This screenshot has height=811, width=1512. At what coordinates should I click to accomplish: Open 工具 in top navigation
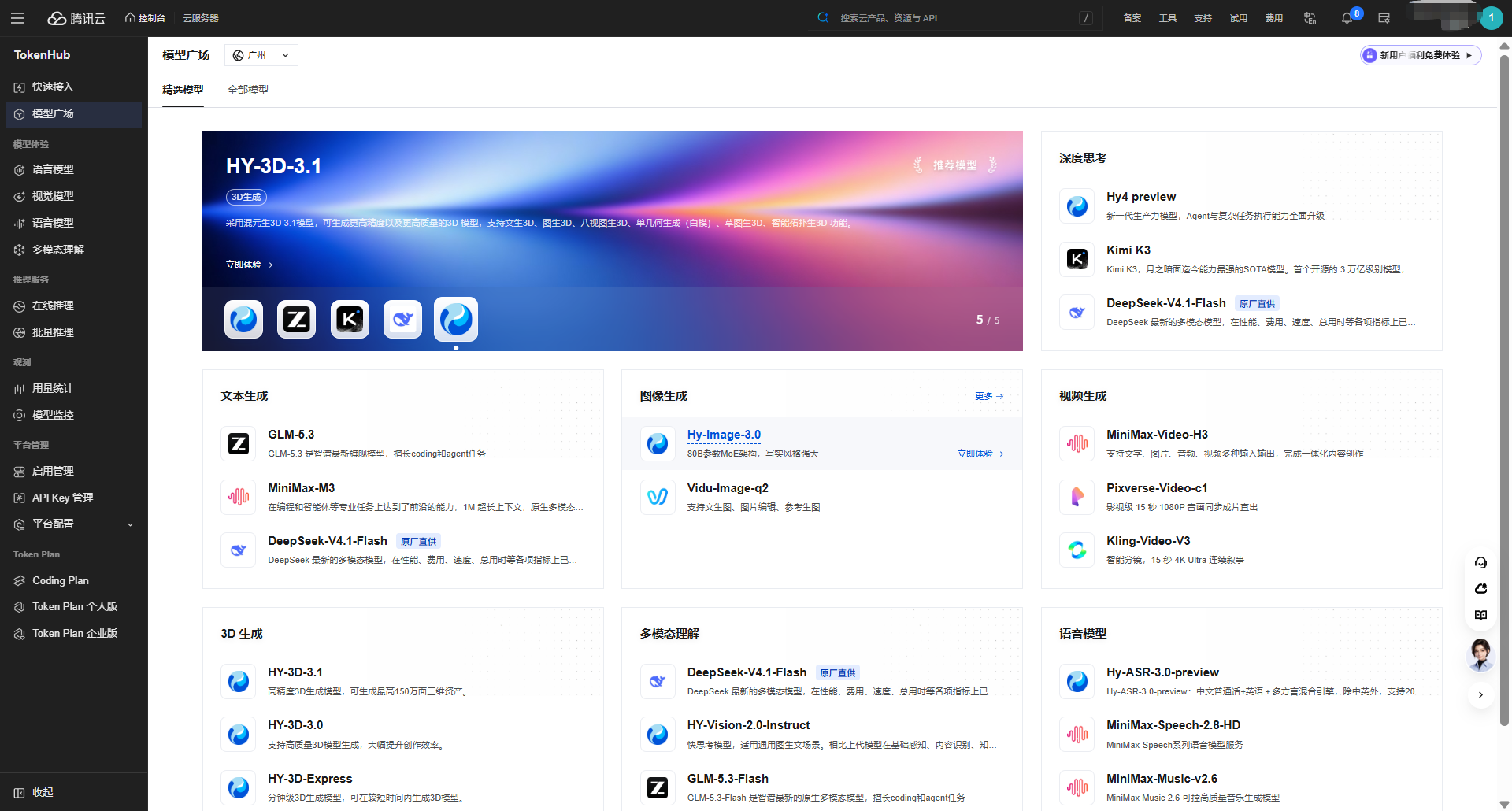click(1168, 18)
